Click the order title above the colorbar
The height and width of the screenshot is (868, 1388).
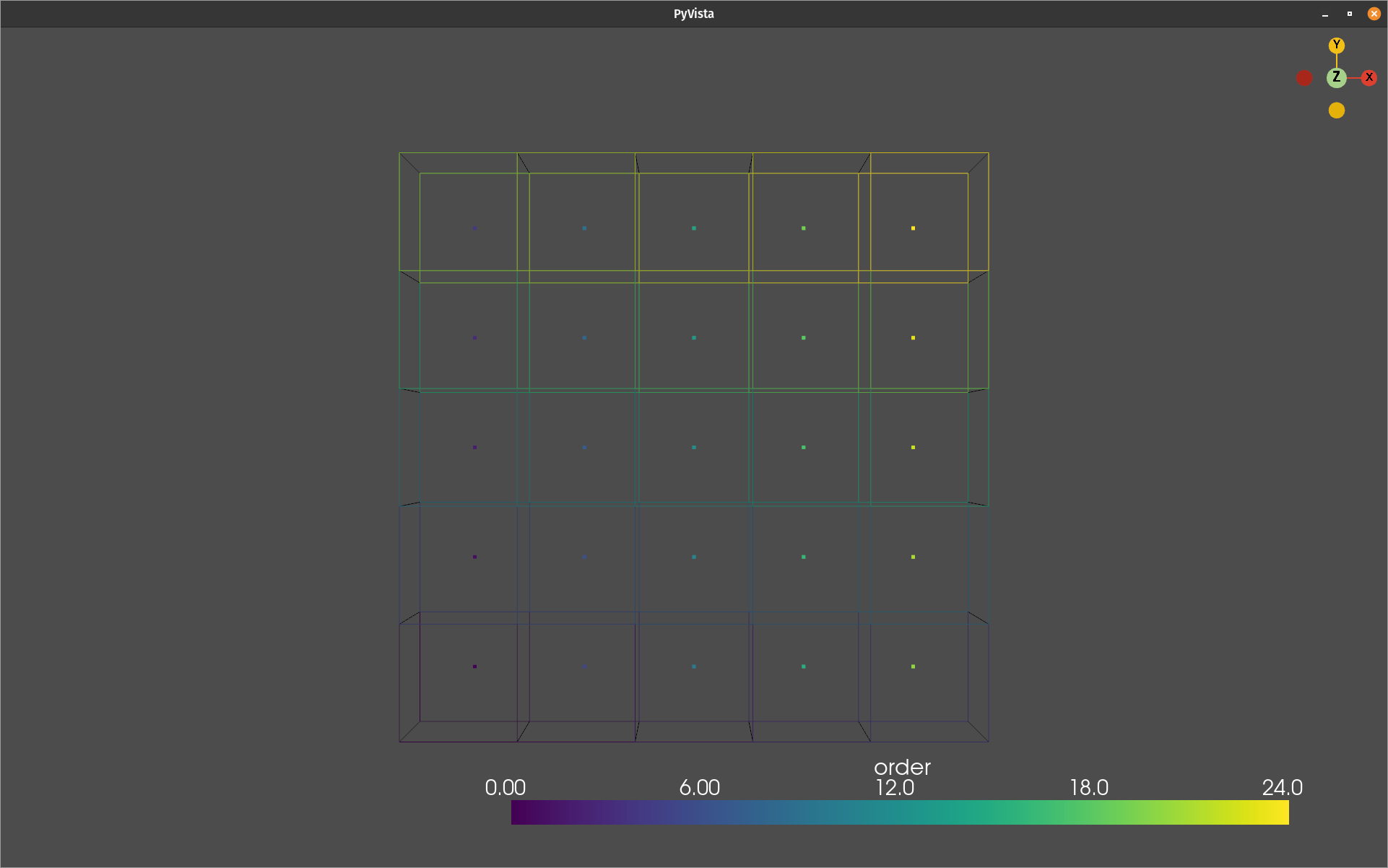click(x=901, y=768)
